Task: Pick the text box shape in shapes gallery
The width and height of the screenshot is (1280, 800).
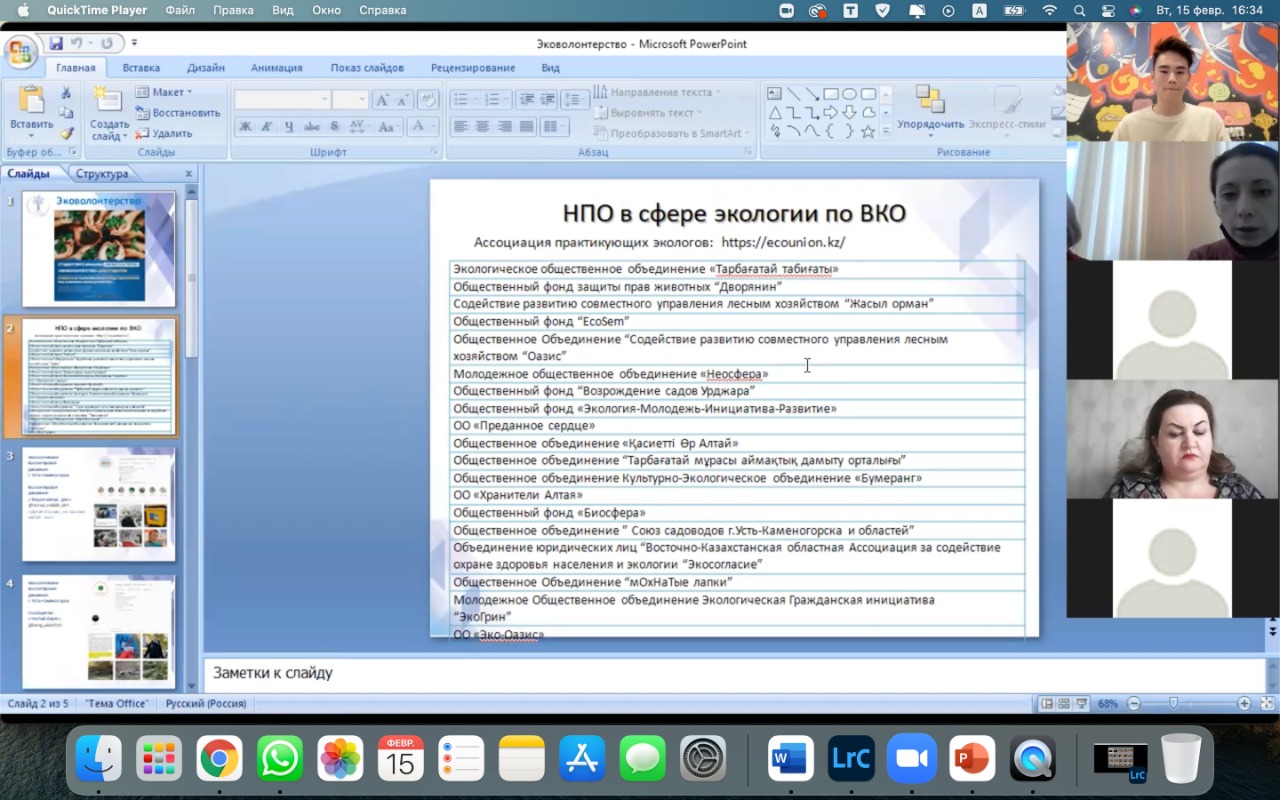Action: 774,94
